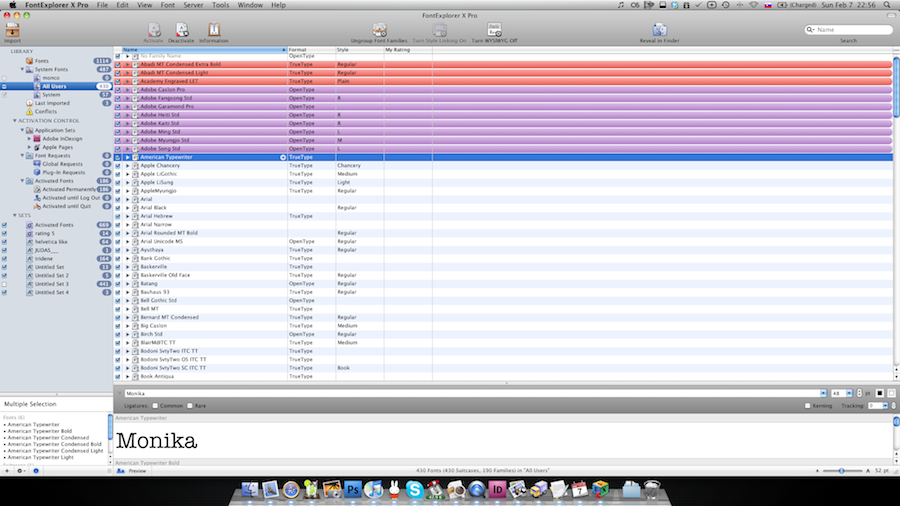The height and width of the screenshot is (506, 900).
Task: Enable the Kerning checkbox
Action: (808, 406)
